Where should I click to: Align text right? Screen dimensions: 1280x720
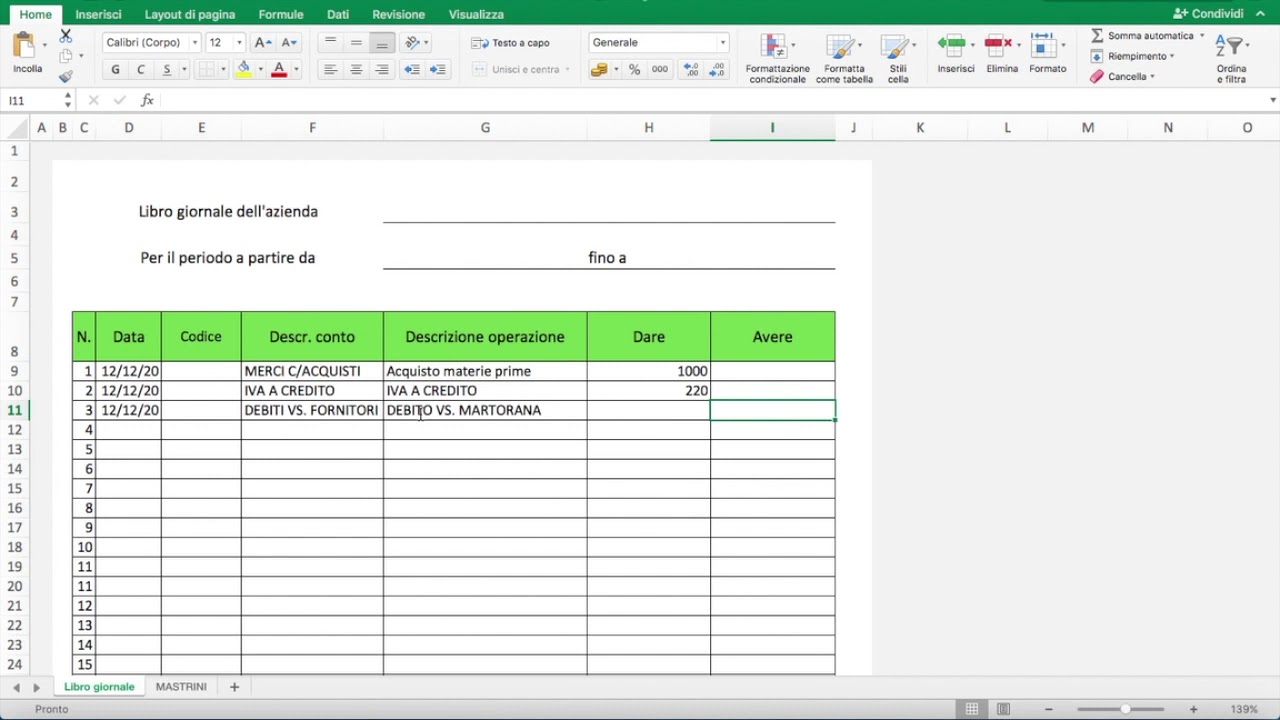[382, 70]
